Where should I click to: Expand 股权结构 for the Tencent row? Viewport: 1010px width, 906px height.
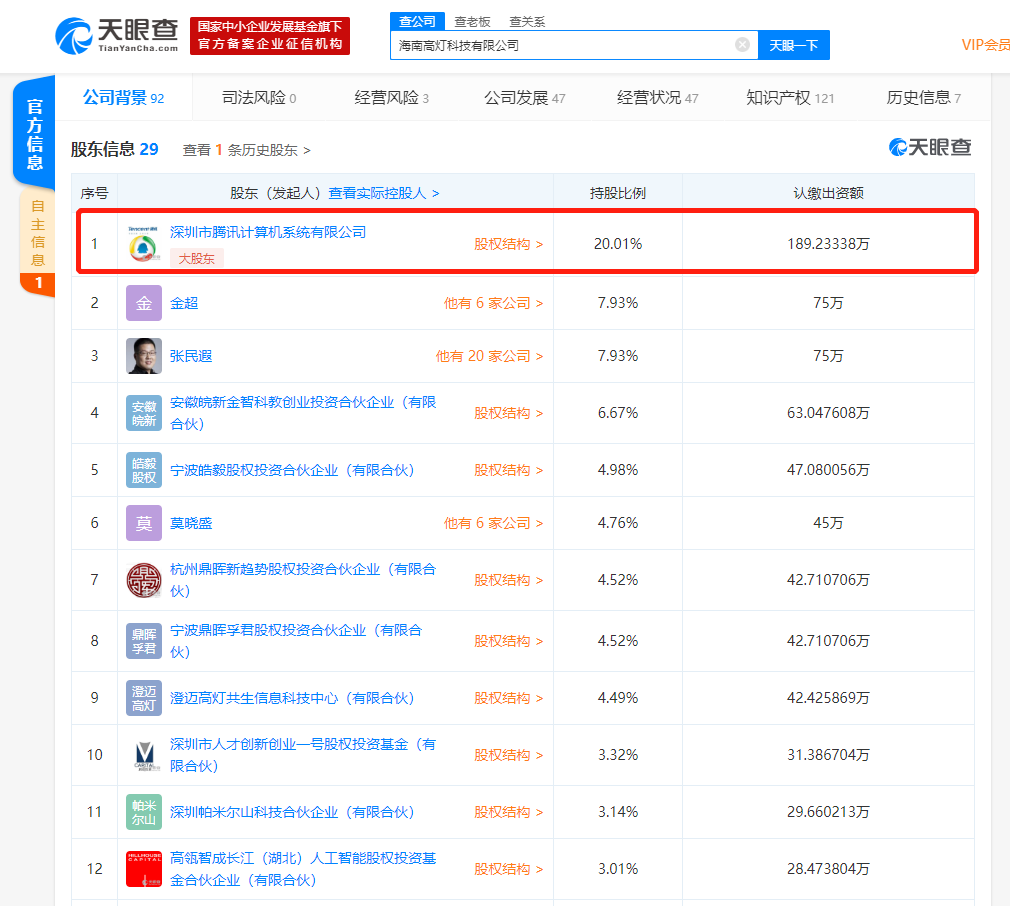click(508, 244)
